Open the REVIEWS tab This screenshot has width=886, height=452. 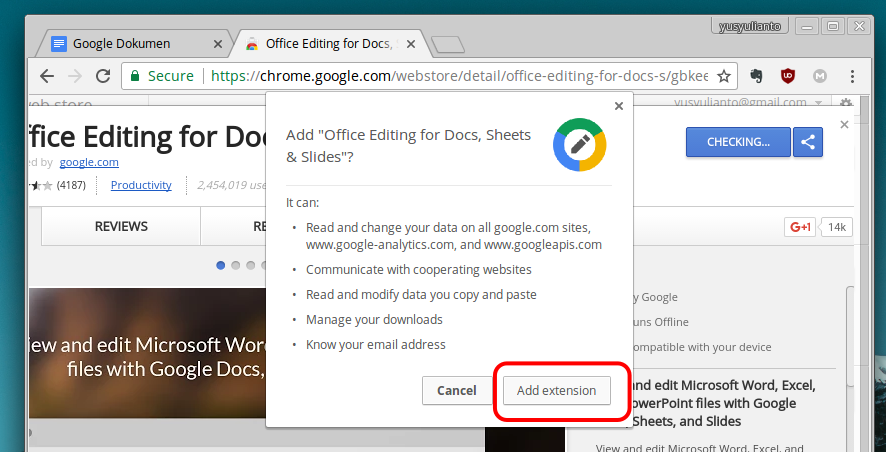[121, 226]
